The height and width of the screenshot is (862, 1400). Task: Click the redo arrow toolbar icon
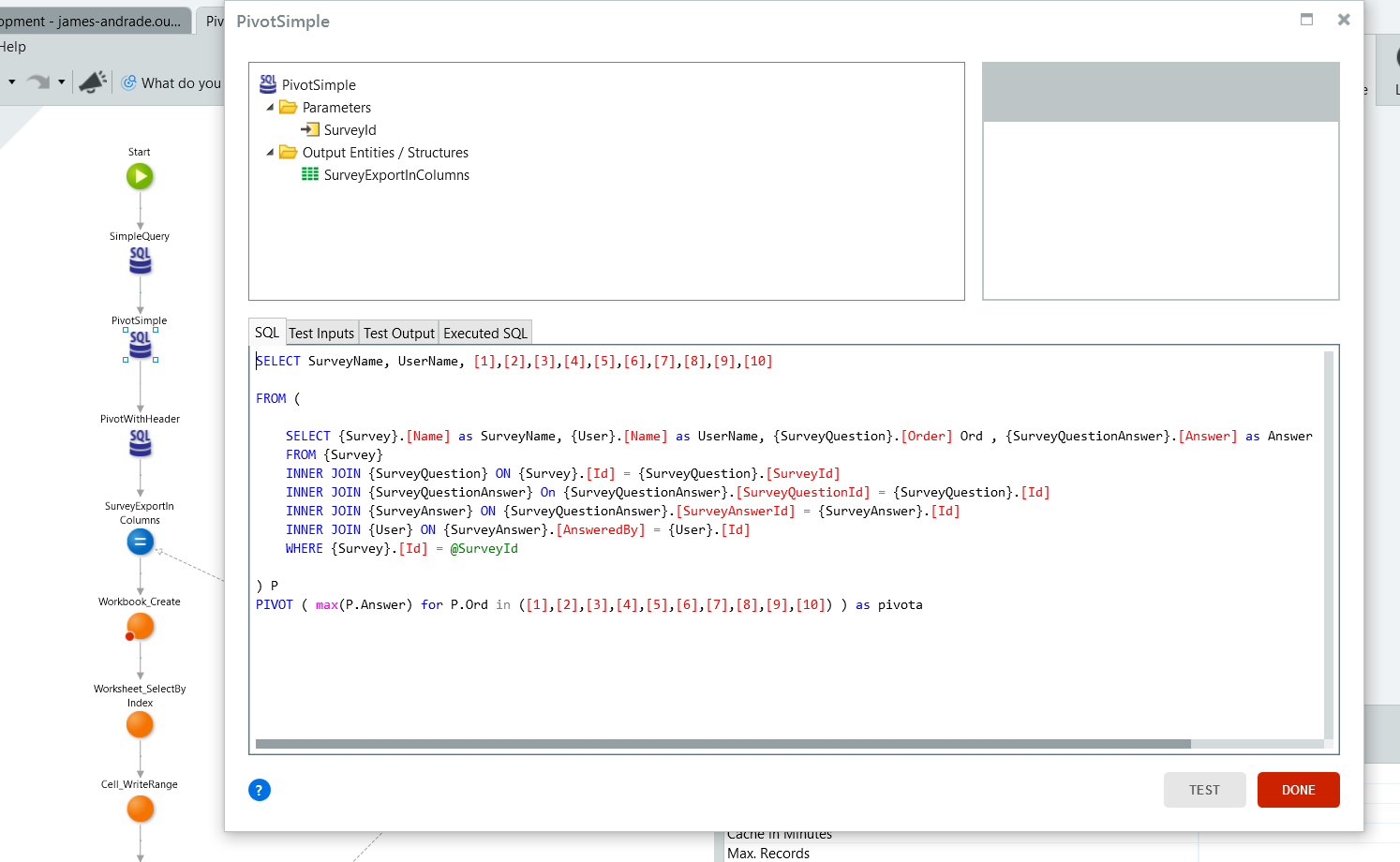tap(38, 82)
